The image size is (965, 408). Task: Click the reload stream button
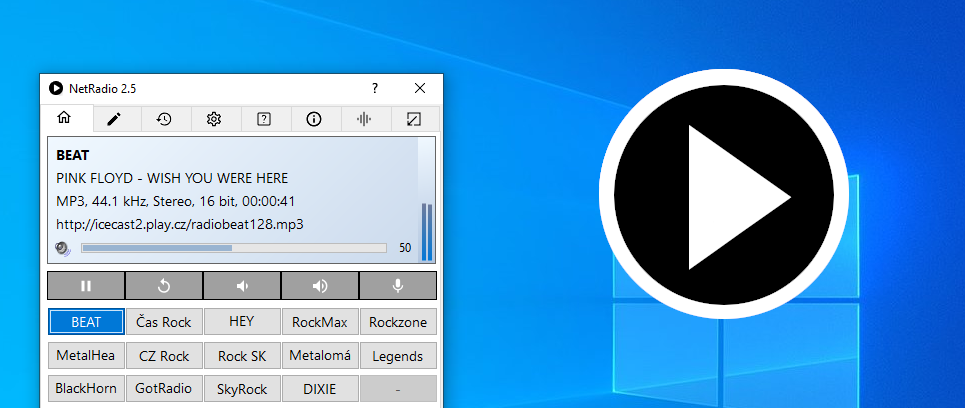point(164,286)
